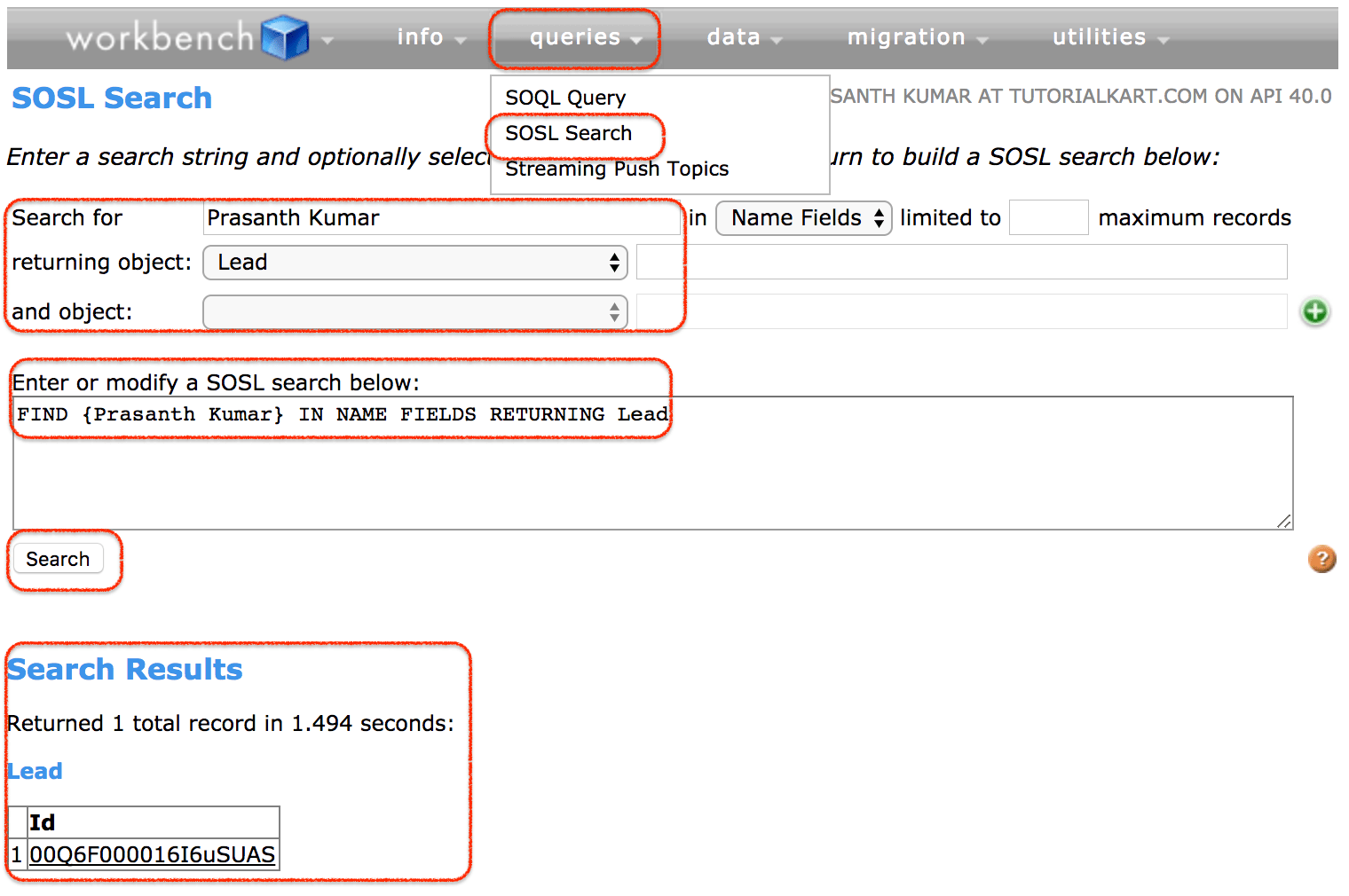Open the utilities menu
This screenshot has width=1349, height=896.
1100,37
